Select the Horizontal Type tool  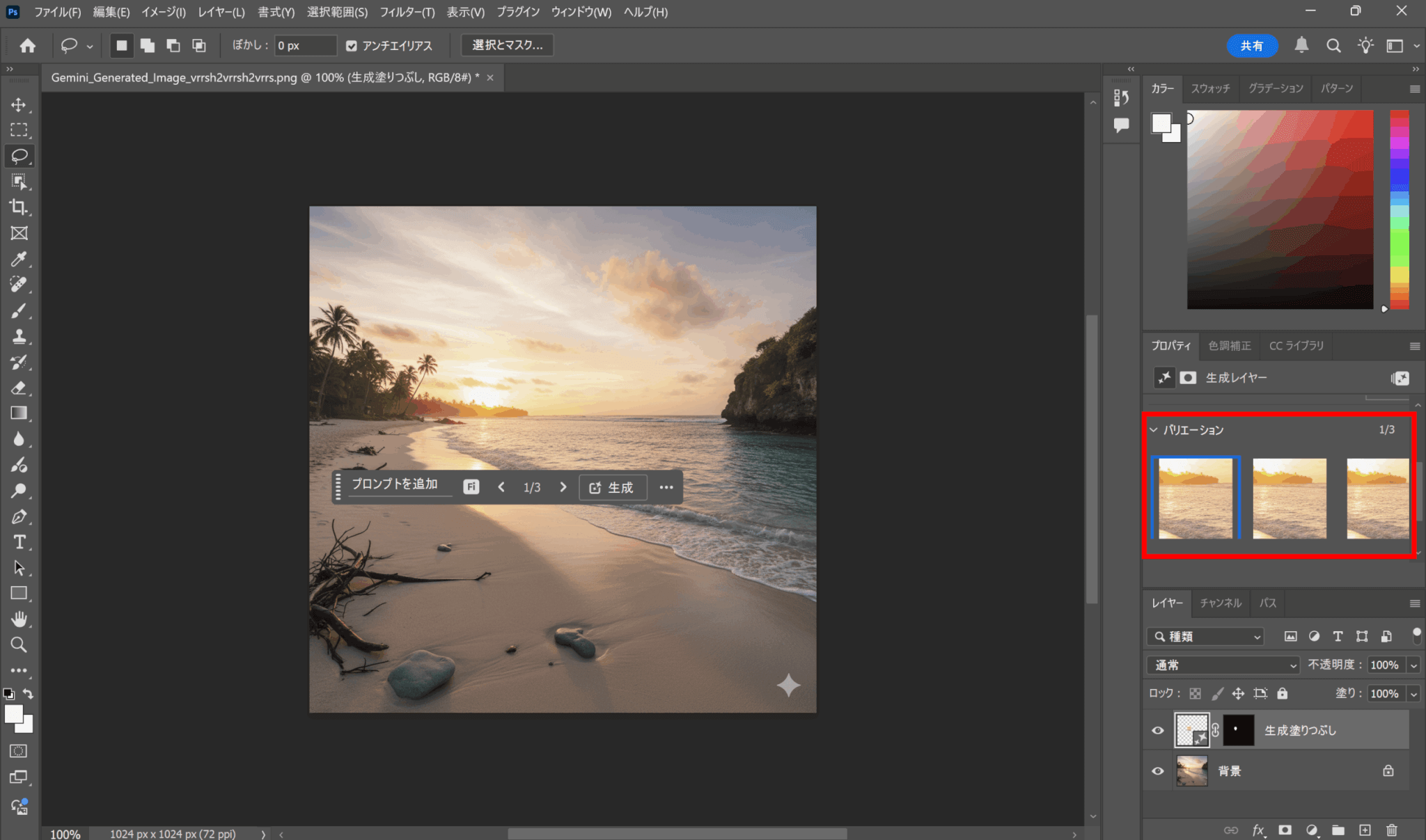click(x=19, y=542)
